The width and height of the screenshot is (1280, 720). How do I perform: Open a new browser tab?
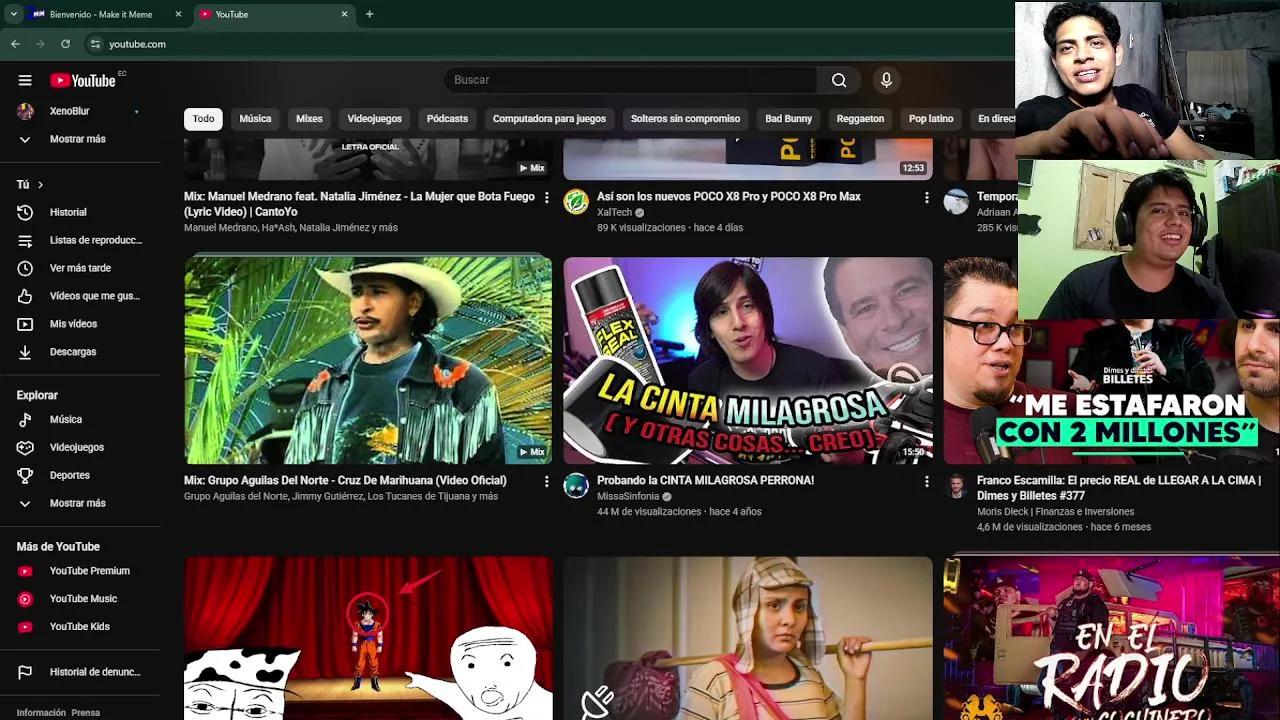[369, 14]
